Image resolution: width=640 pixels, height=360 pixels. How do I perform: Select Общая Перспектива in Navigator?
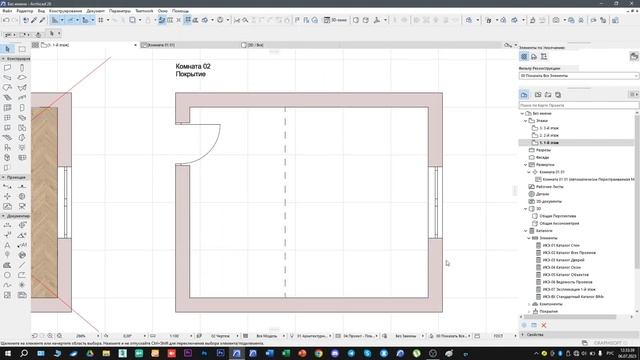[557, 216]
